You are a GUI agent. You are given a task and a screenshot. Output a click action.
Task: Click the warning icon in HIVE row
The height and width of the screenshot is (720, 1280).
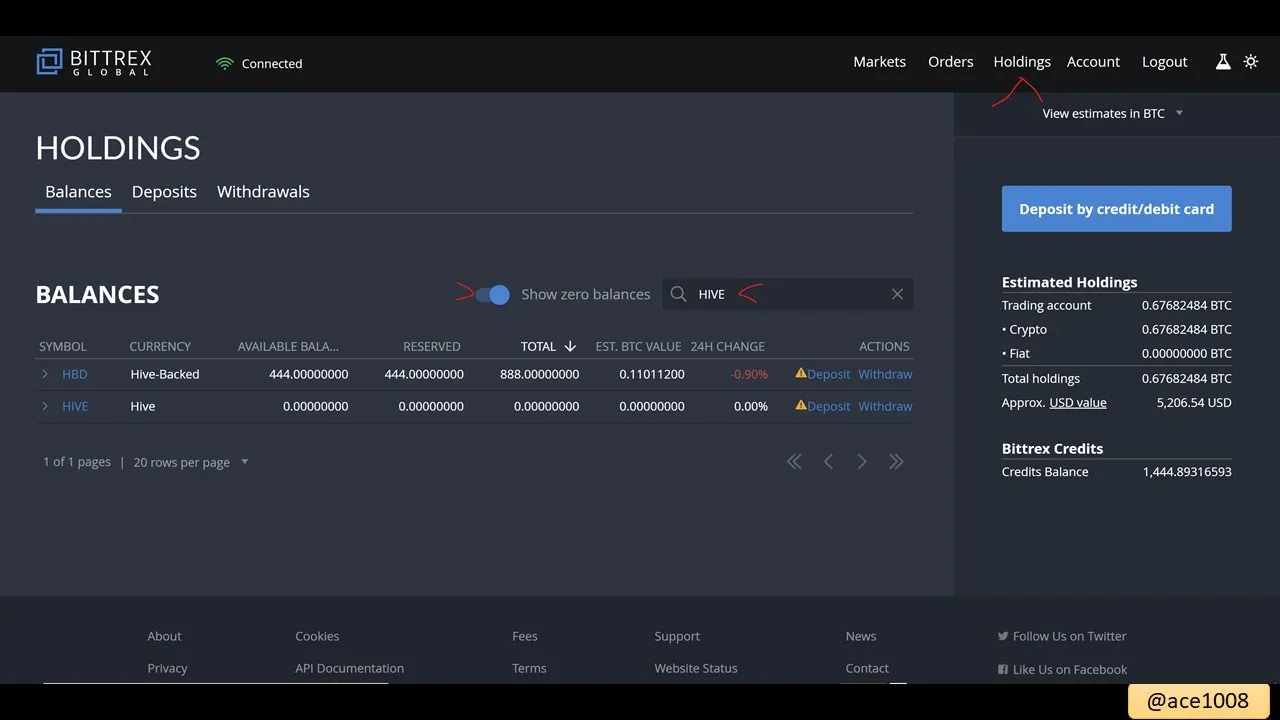tap(801, 405)
